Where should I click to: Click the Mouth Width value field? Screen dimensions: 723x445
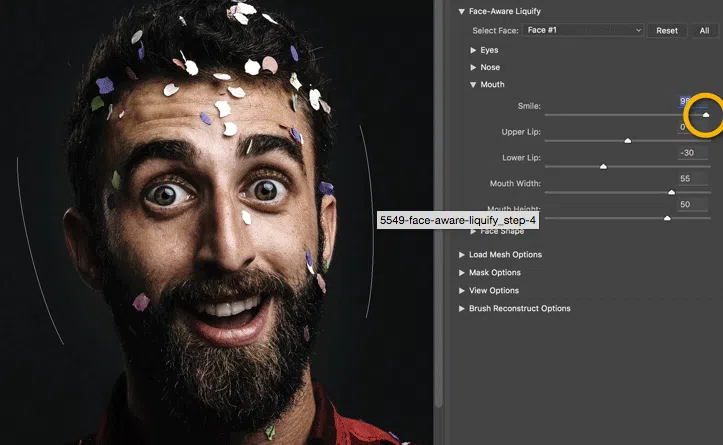[693, 178]
